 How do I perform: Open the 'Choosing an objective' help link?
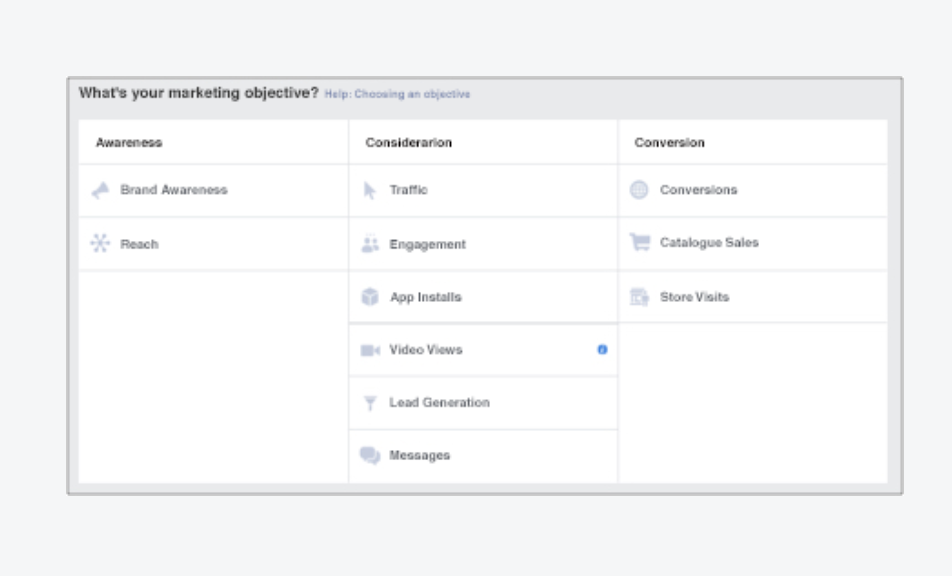[x=397, y=94]
